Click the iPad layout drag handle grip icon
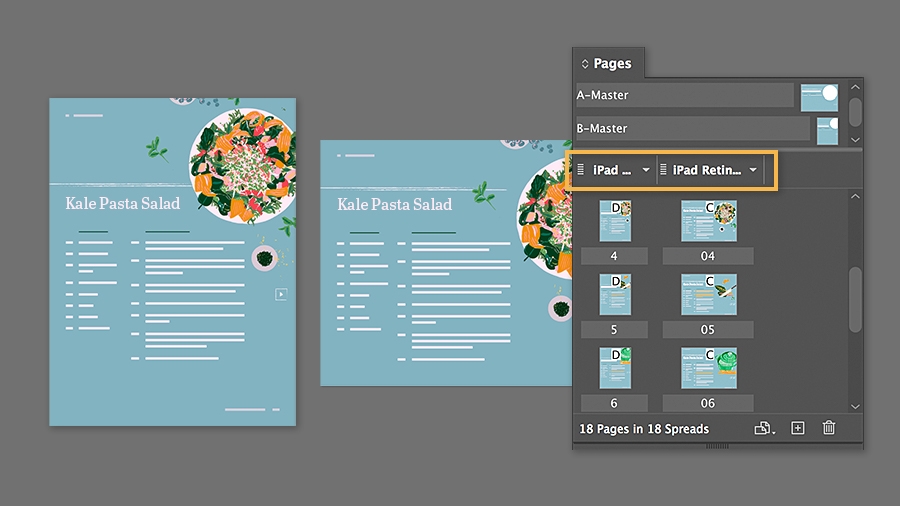This screenshot has height=506, width=900. [x=580, y=170]
